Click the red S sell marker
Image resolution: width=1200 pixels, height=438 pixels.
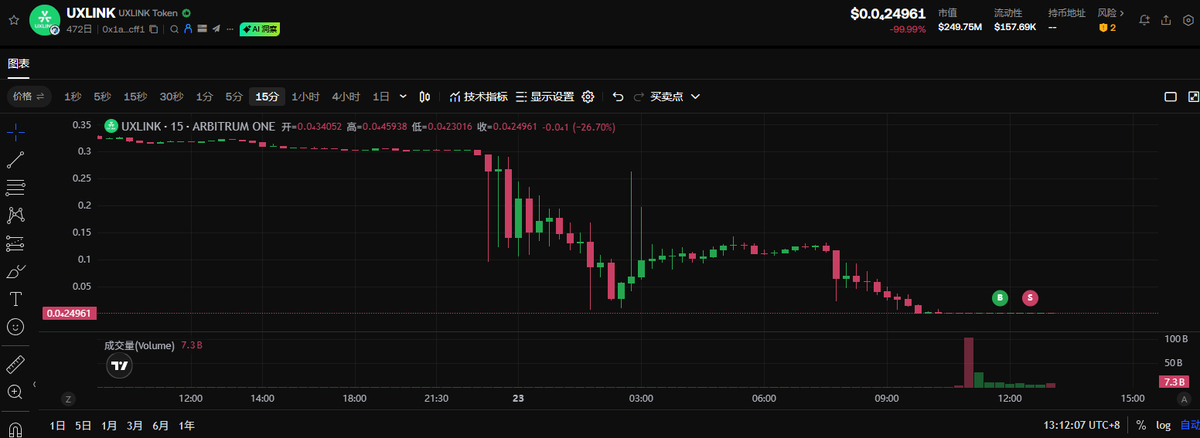pos(1030,297)
